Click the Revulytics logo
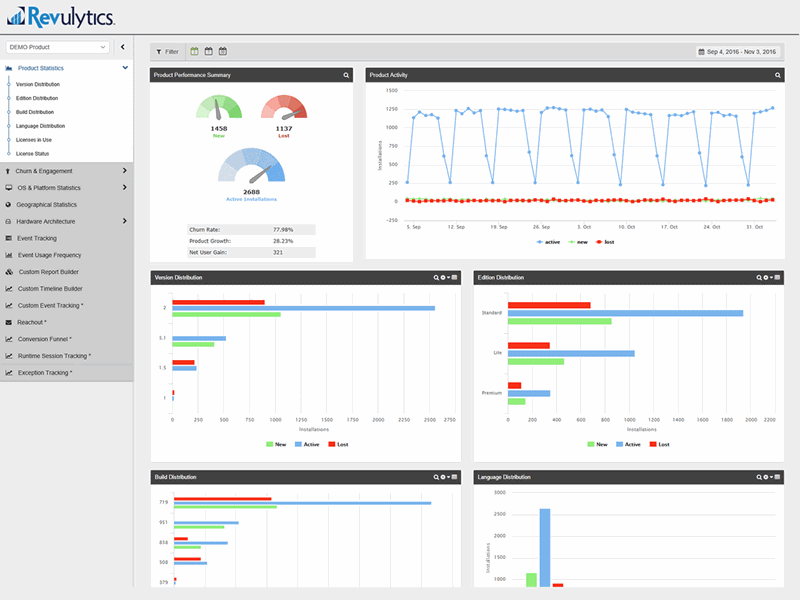The image size is (800, 600). tap(61, 17)
